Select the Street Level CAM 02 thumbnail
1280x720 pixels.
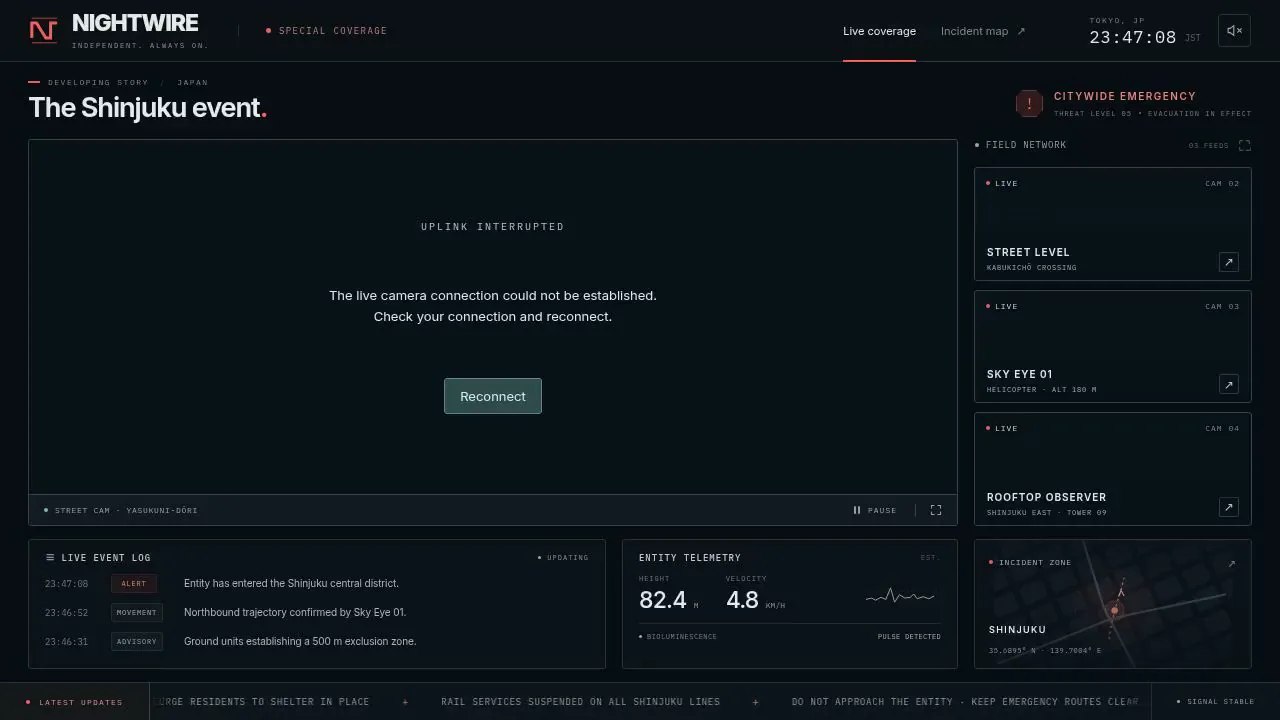1113,224
